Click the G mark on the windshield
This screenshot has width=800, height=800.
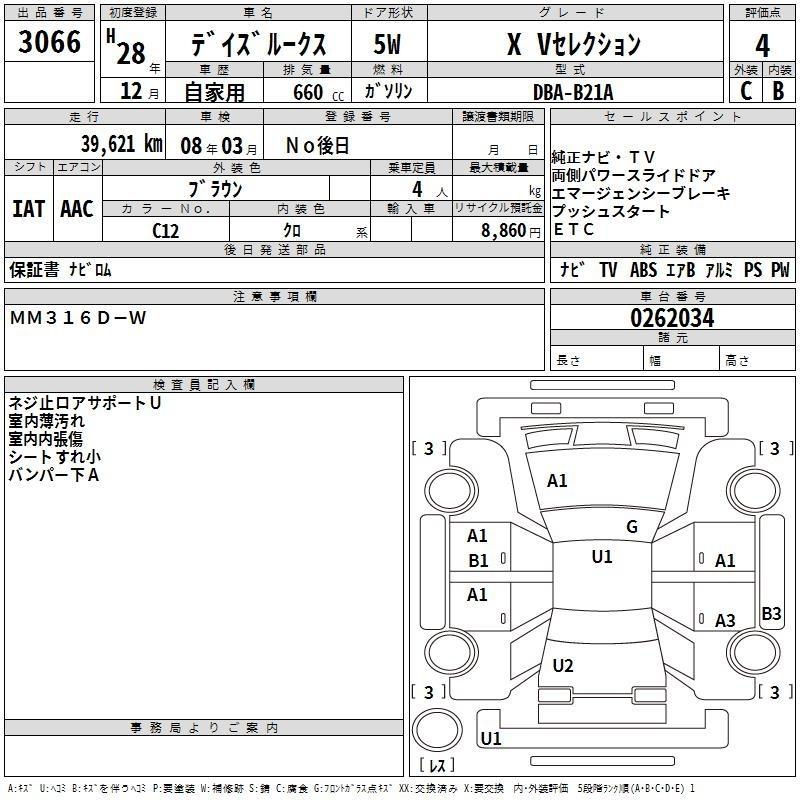tap(631, 527)
